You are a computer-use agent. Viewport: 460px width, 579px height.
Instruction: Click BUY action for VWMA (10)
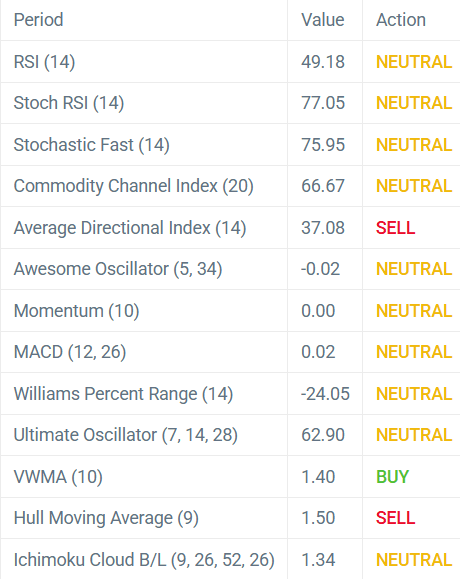click(392, 477)
